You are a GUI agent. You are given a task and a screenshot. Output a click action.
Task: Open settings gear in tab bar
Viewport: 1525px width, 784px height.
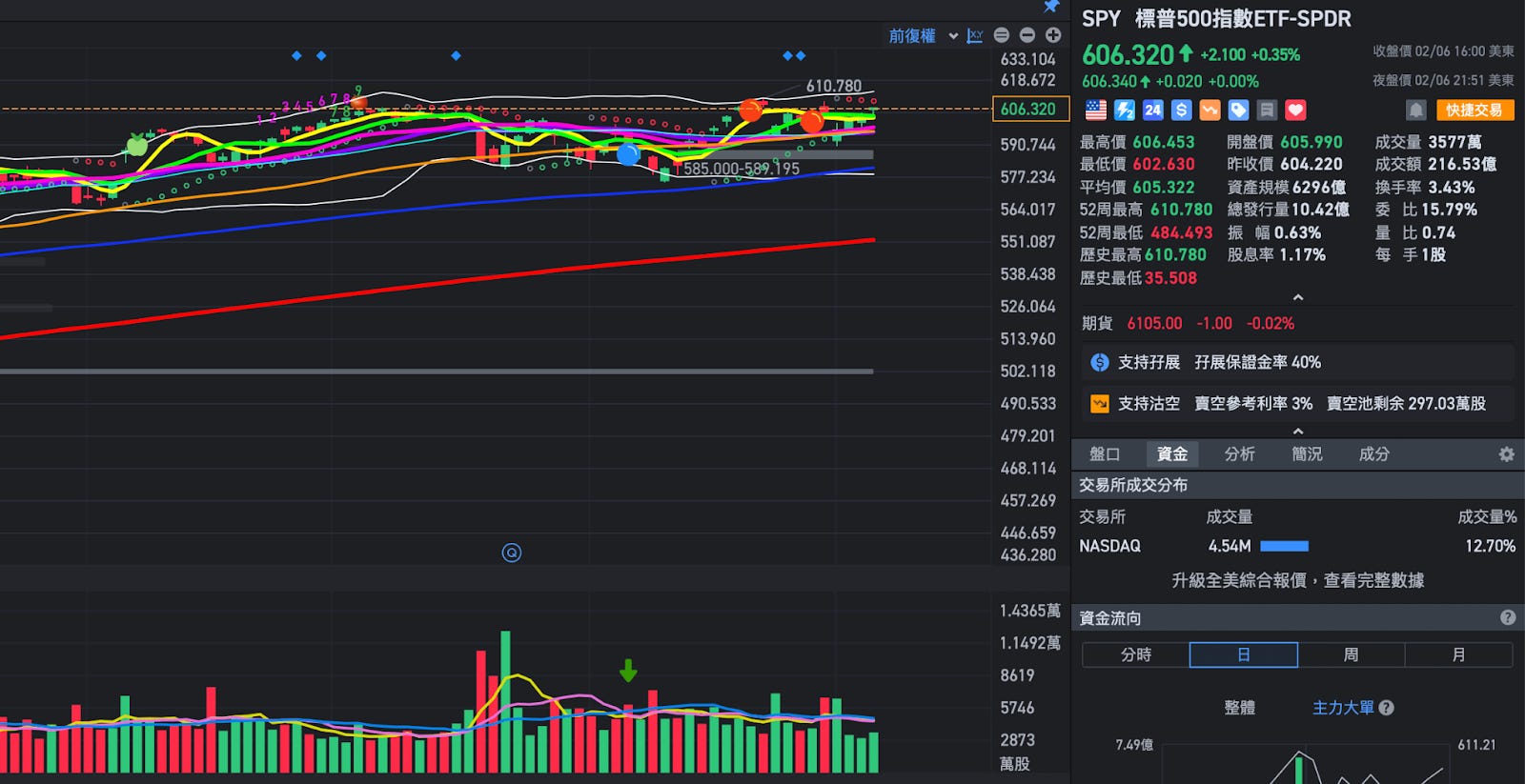1507,454
